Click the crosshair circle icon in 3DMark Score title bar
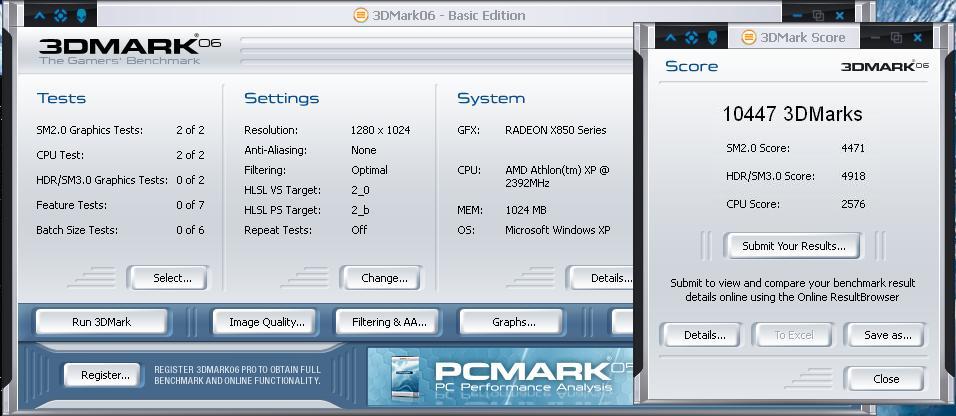Image resolution: width=956 pixels, height=416 pixels. coord(691,38)
